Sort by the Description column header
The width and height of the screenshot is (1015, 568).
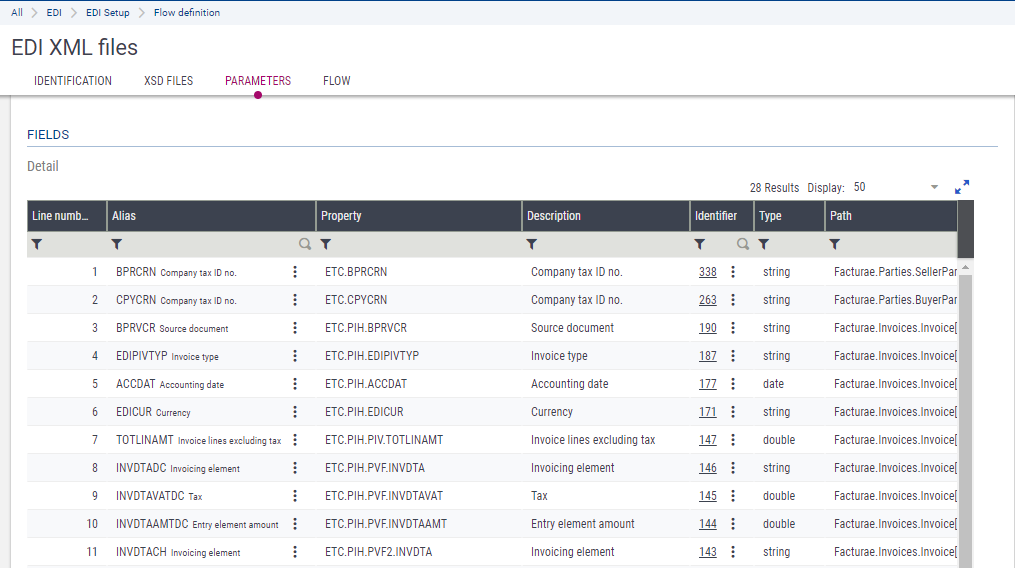(x=554, y=216)
